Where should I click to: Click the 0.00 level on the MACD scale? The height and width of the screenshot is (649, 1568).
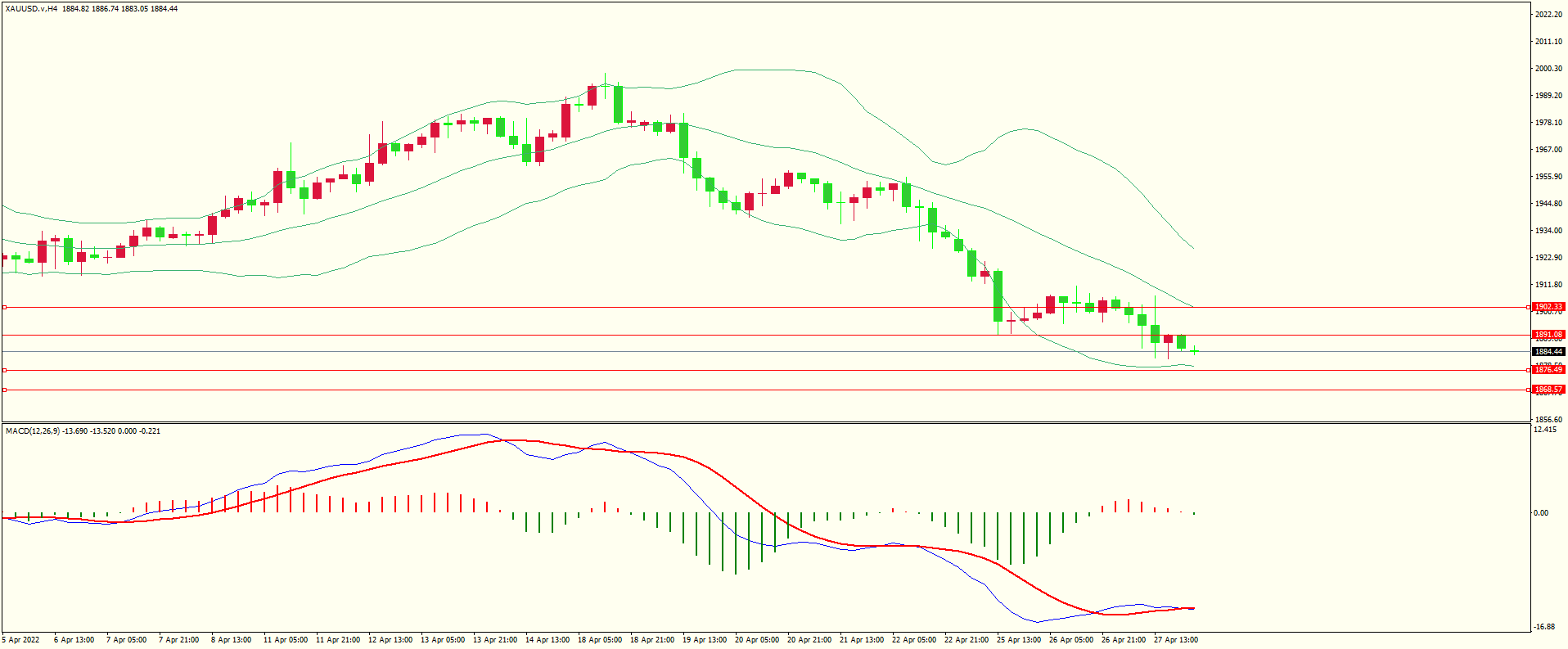tap(1541, 513)
